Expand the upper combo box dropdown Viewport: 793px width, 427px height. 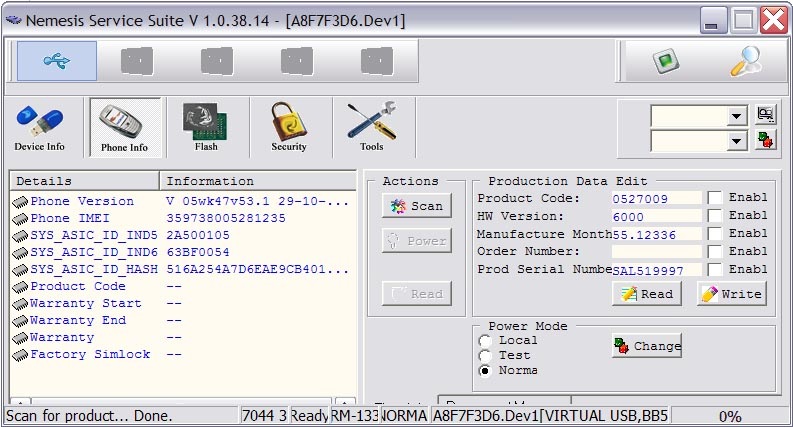point(736,116)
